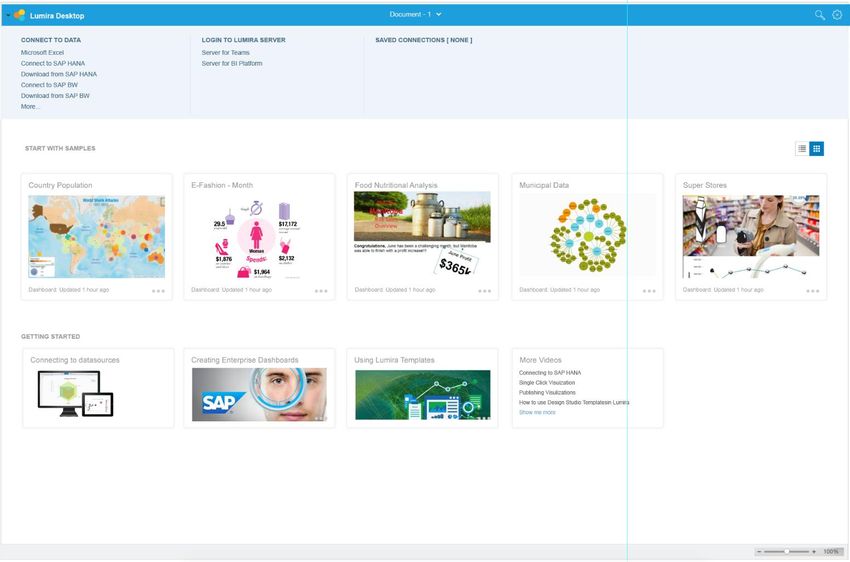The width and height of the screenshot is (850, 562).
Task: Open the options dots on the Country Population card
Action: click(158, 291)
